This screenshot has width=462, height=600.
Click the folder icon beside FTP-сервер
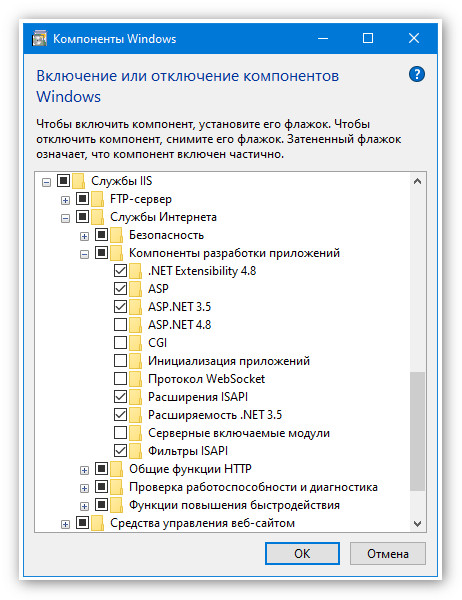pyautogui.click(x=98, y=199)
